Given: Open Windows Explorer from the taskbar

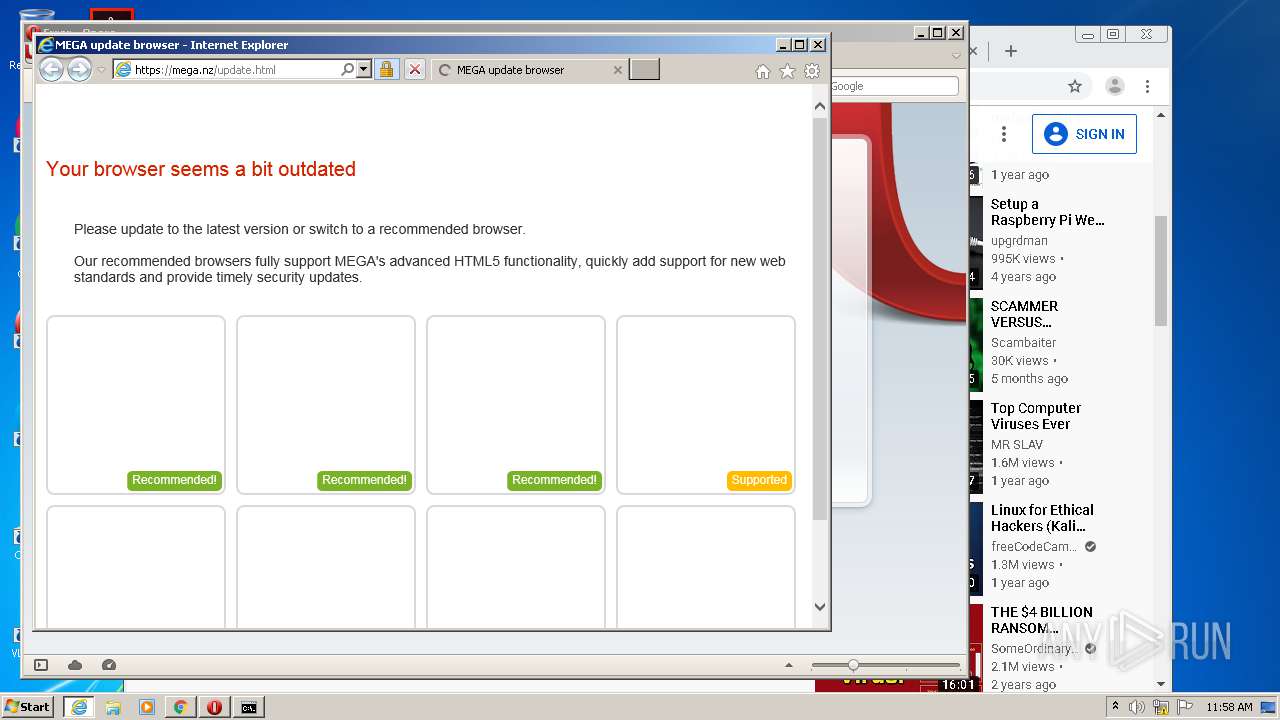Looking at the screenshot, I should [113, 707].
